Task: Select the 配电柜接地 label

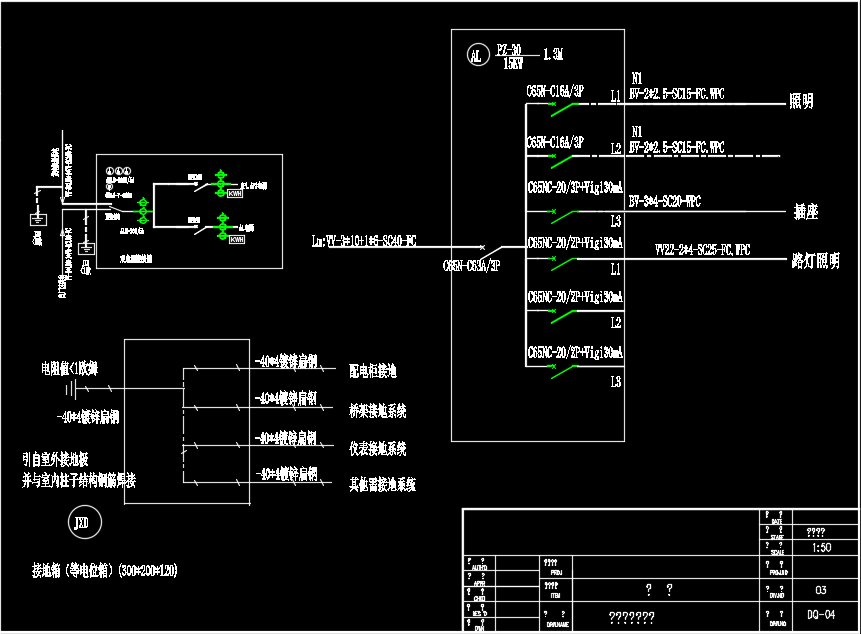Action: pyautogui.click(x=373, y=371)
